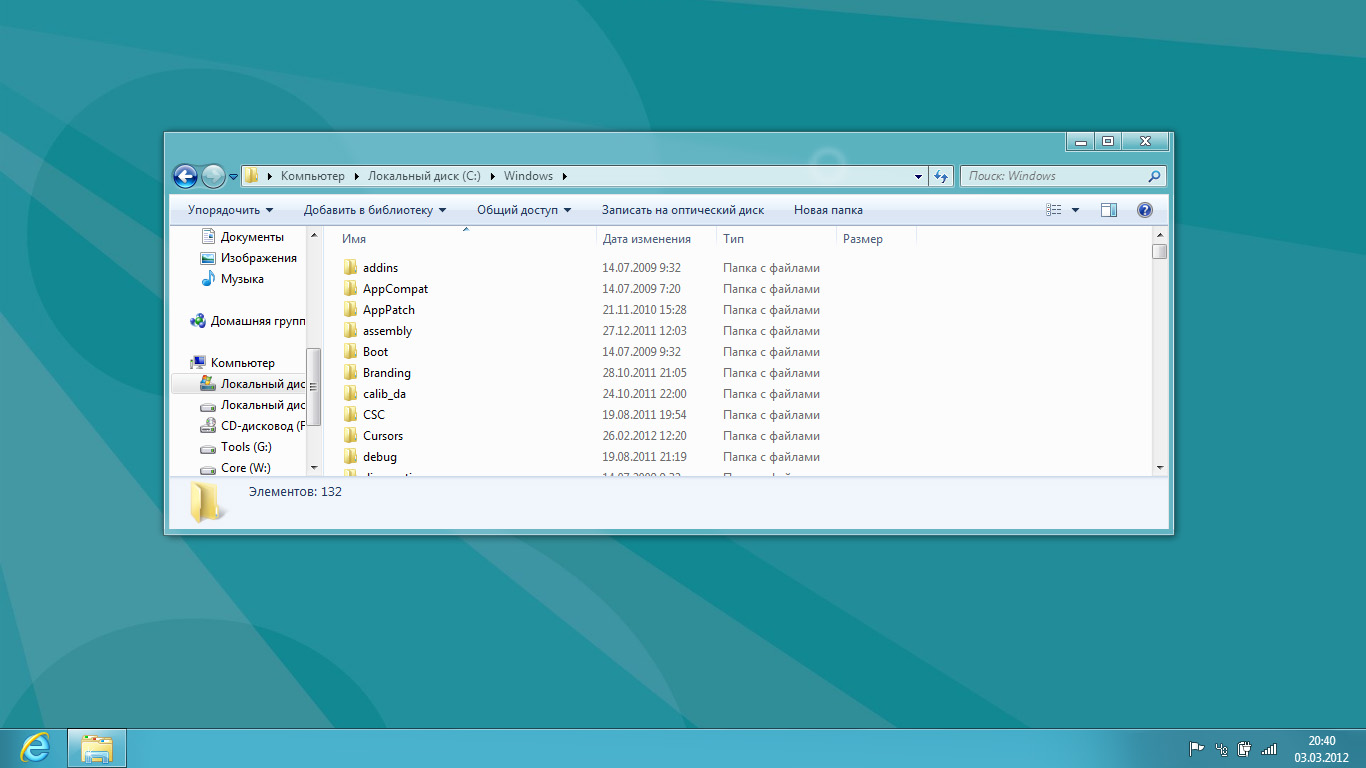The height and width of the screenshot is (768, 1366).
Task: Click the folder icon in the address bar
Action: (x=251, y=176)
